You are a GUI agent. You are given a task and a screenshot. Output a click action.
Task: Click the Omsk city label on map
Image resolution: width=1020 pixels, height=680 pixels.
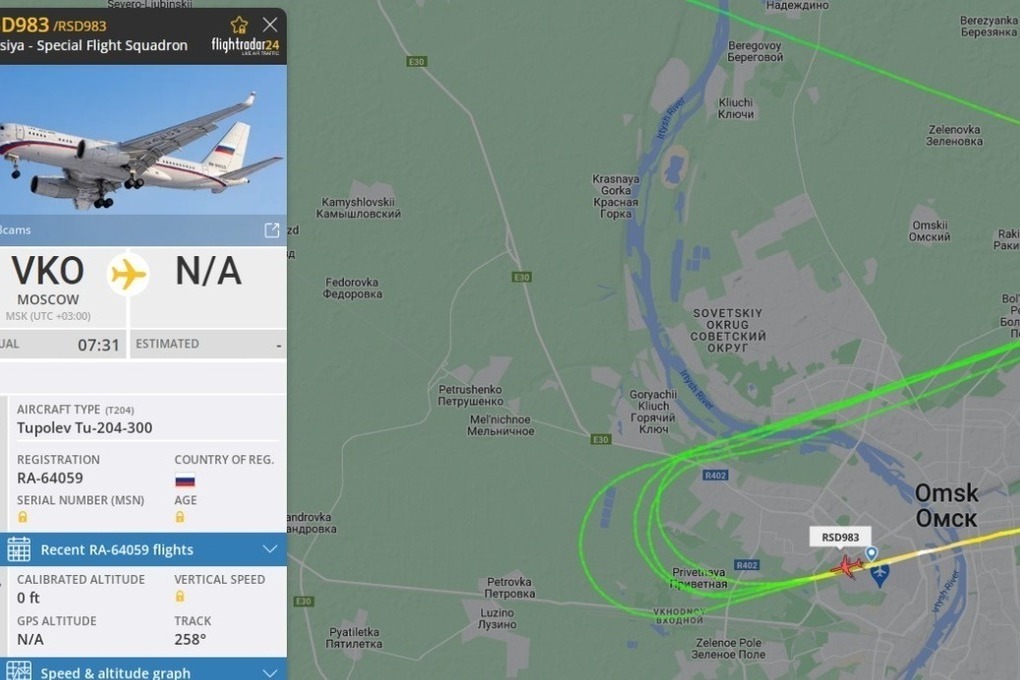946,506
